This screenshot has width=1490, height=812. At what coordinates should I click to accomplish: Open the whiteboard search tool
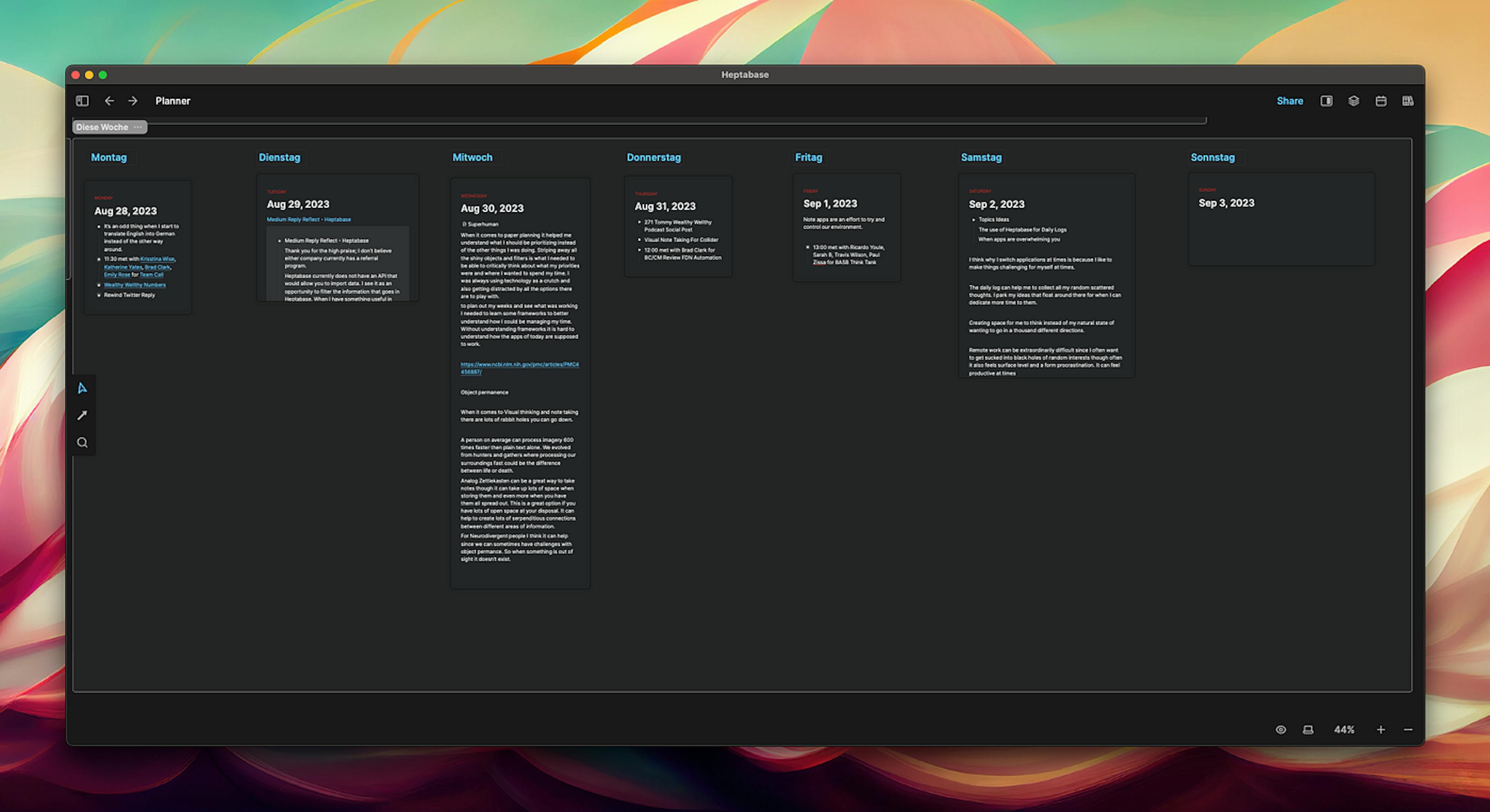[82, 442]
